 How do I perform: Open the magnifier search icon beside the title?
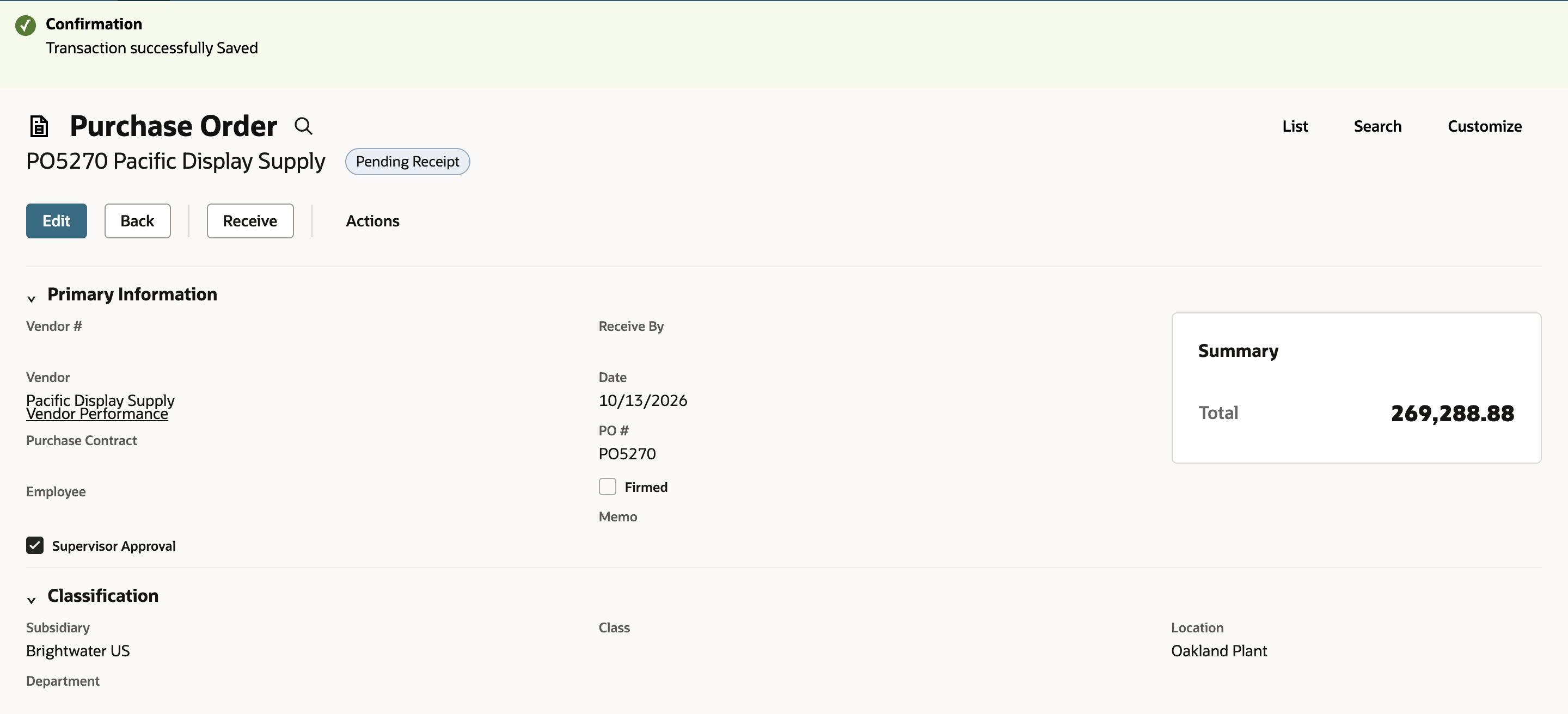[x=303, y=126]
